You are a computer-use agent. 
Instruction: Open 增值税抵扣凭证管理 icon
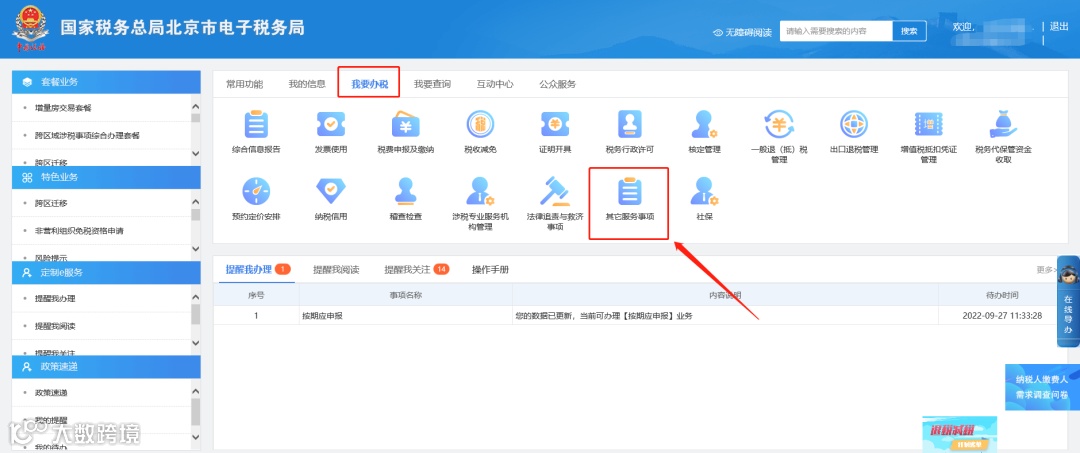pos(928,125)
